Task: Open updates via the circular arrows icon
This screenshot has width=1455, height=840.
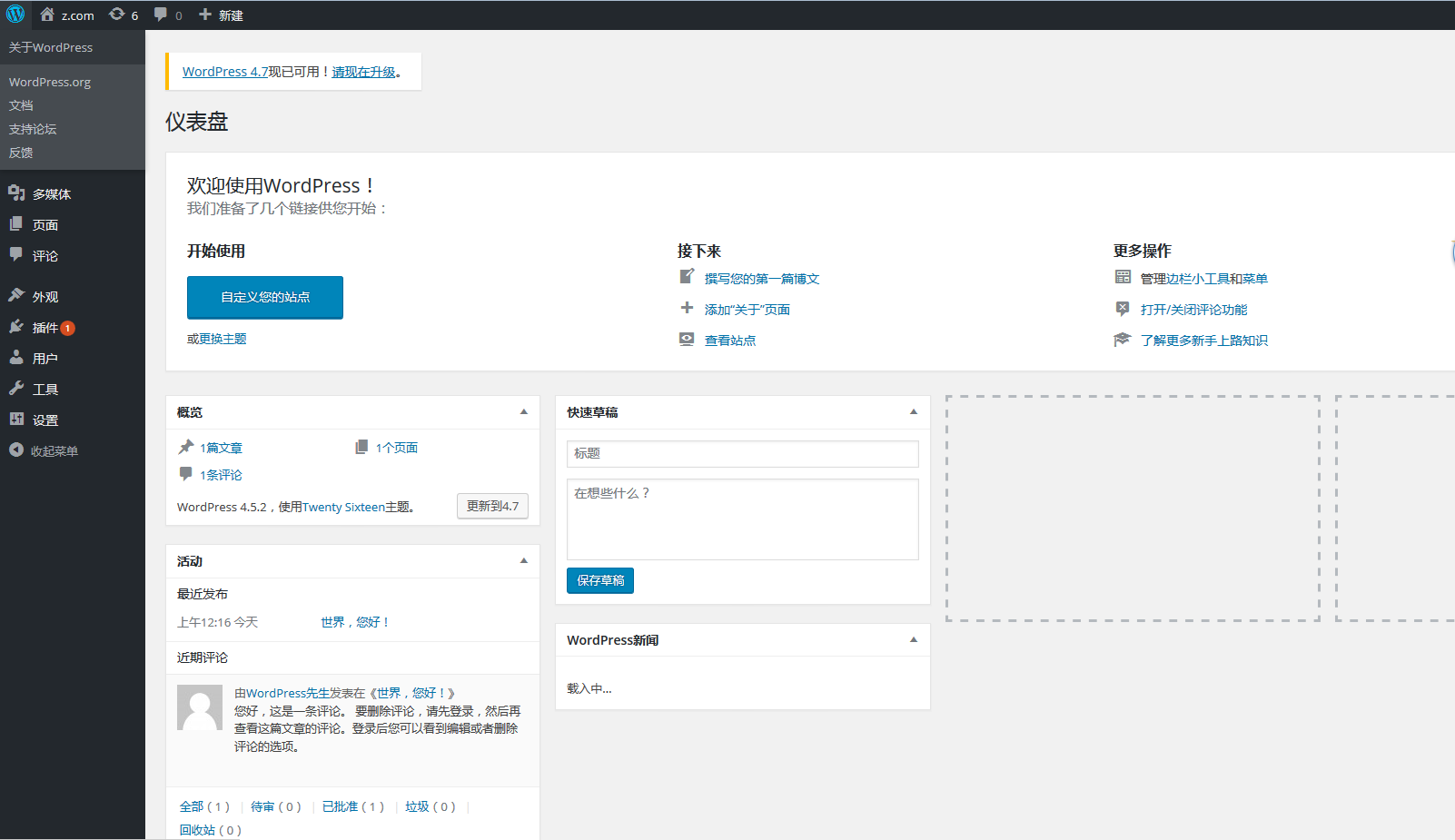Action: tap(117, 15)
